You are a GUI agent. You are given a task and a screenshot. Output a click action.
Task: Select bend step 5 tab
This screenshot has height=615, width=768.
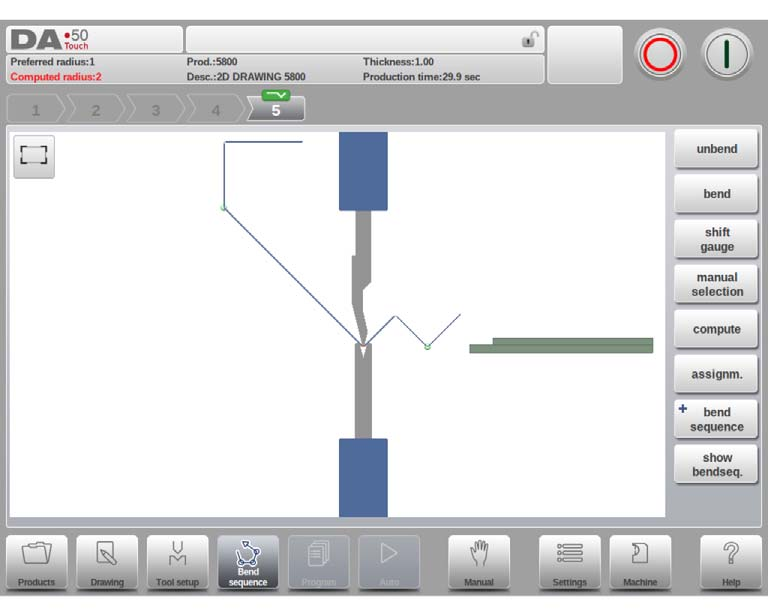[x=276, y=108]
